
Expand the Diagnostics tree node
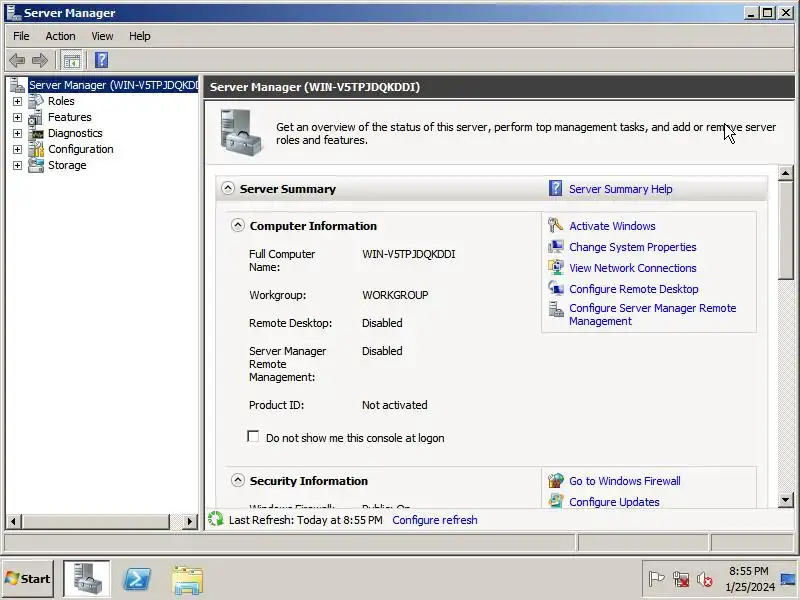pos(17,134)
